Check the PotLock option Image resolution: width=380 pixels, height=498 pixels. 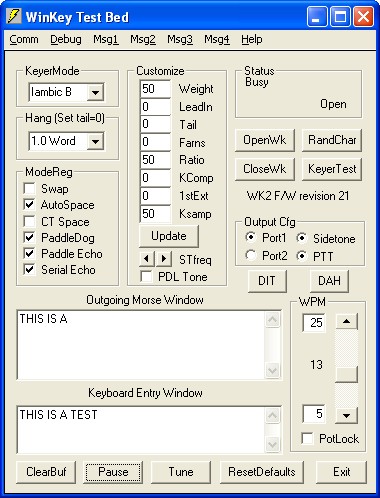[x=307, y=438]
